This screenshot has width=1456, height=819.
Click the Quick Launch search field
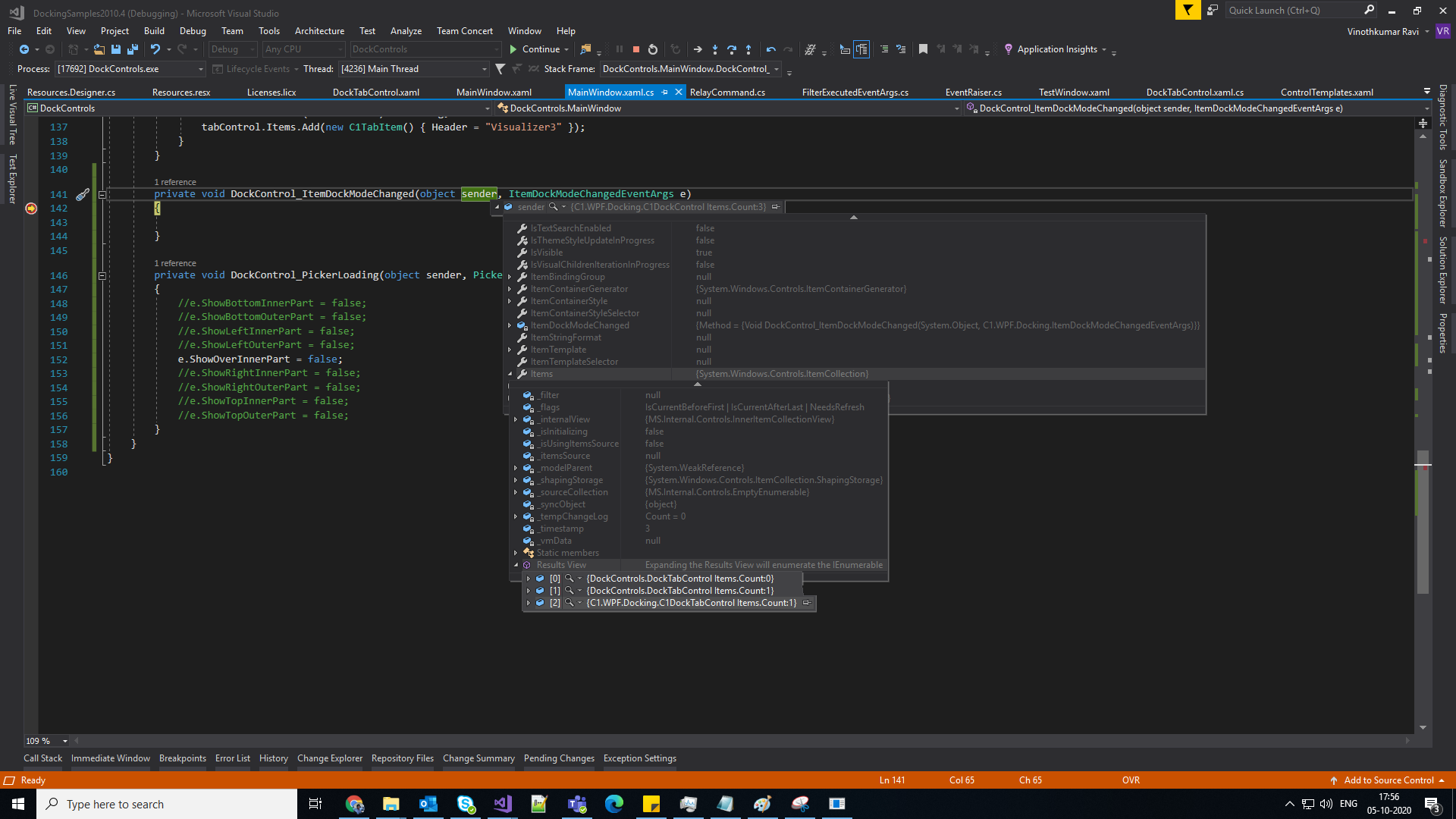click(x=1294, y=10)
